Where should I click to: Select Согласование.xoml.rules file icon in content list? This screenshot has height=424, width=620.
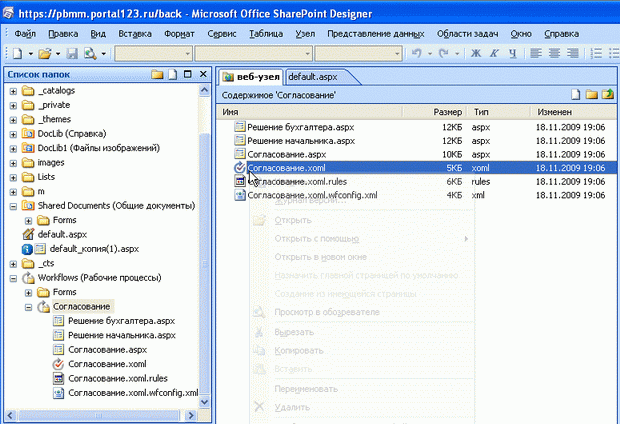[239, 182]
